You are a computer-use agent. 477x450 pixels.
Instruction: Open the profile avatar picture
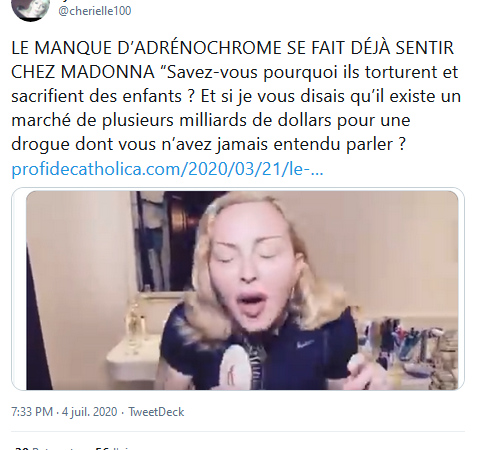[30, 9]
